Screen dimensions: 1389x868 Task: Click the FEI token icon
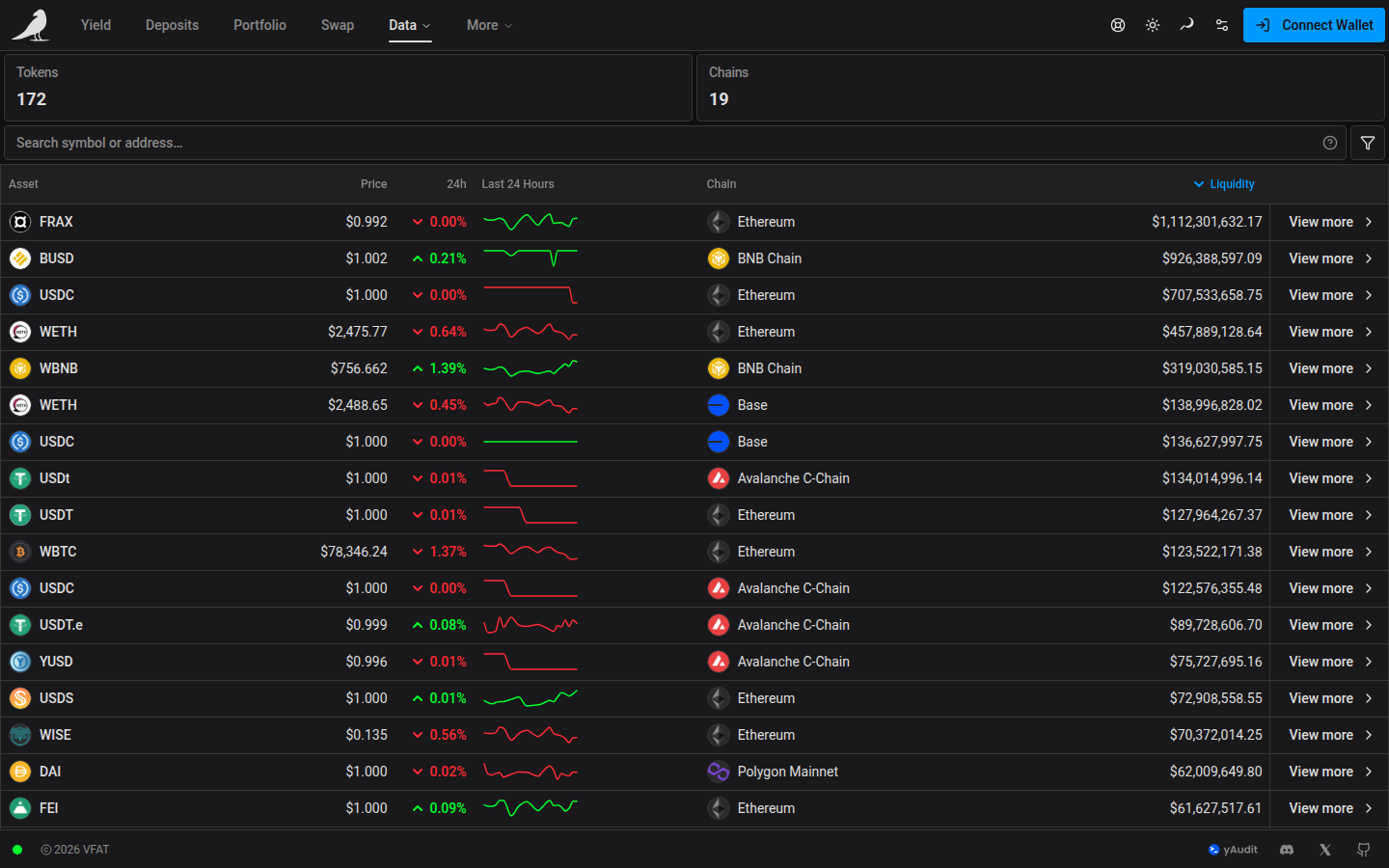tap(20, 808)
